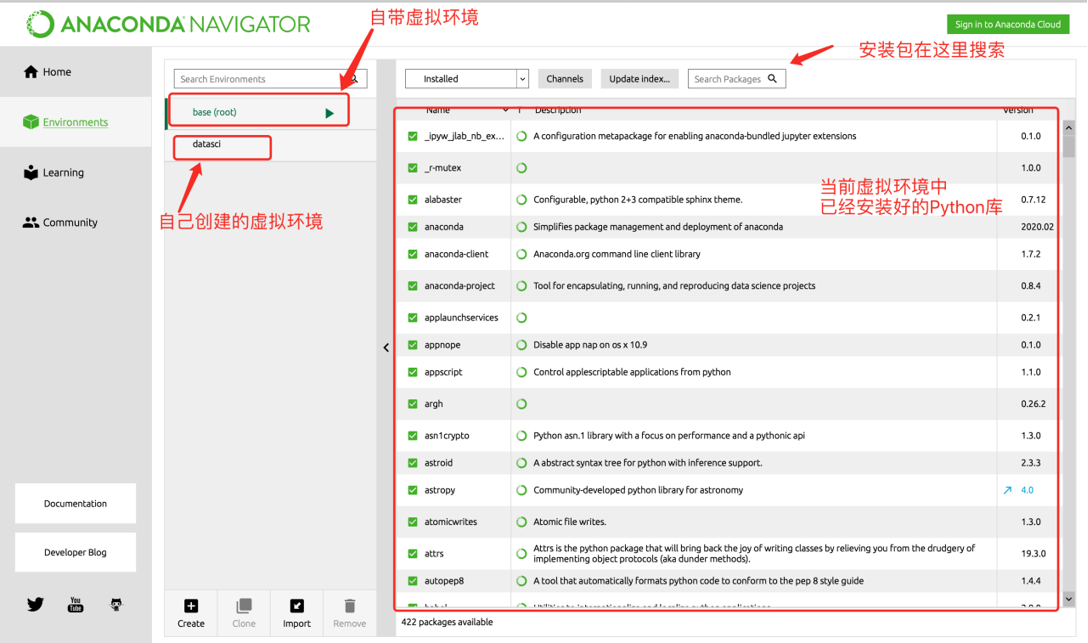Click the astropy upgrade arrow icon
The height and width of the screenshot is (643, 1088).
(x=1008, y=490)
